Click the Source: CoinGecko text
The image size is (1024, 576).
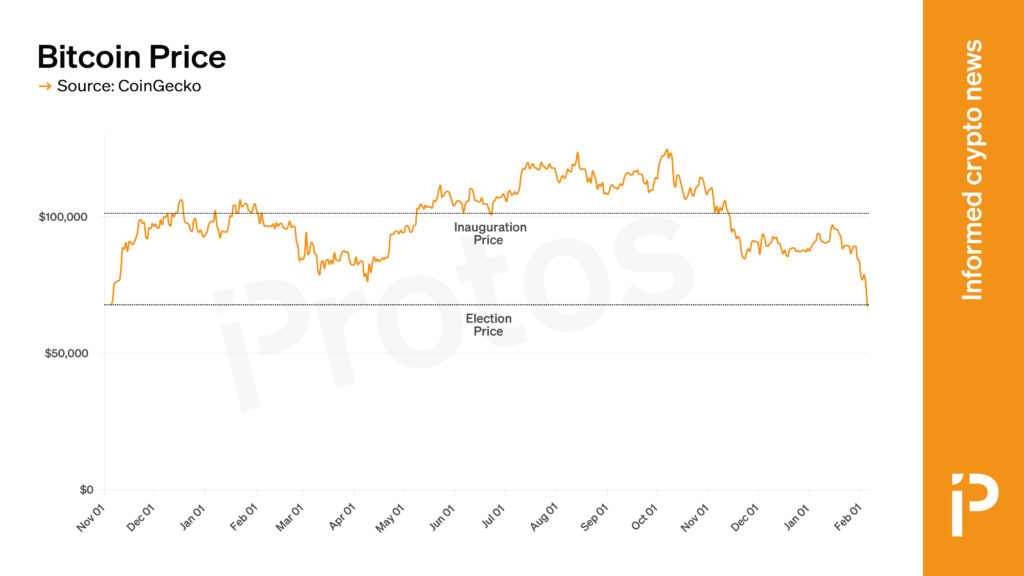coord(128,87)
